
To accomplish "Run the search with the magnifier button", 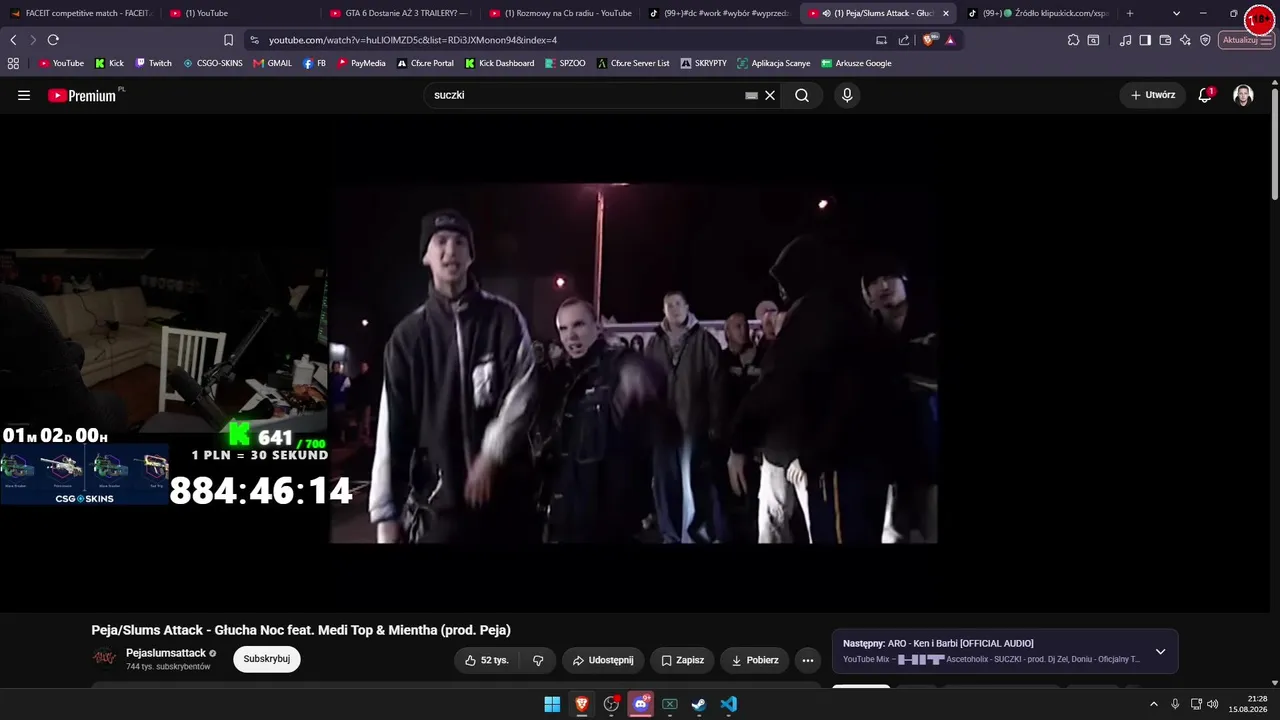I will tap(802, 95).
